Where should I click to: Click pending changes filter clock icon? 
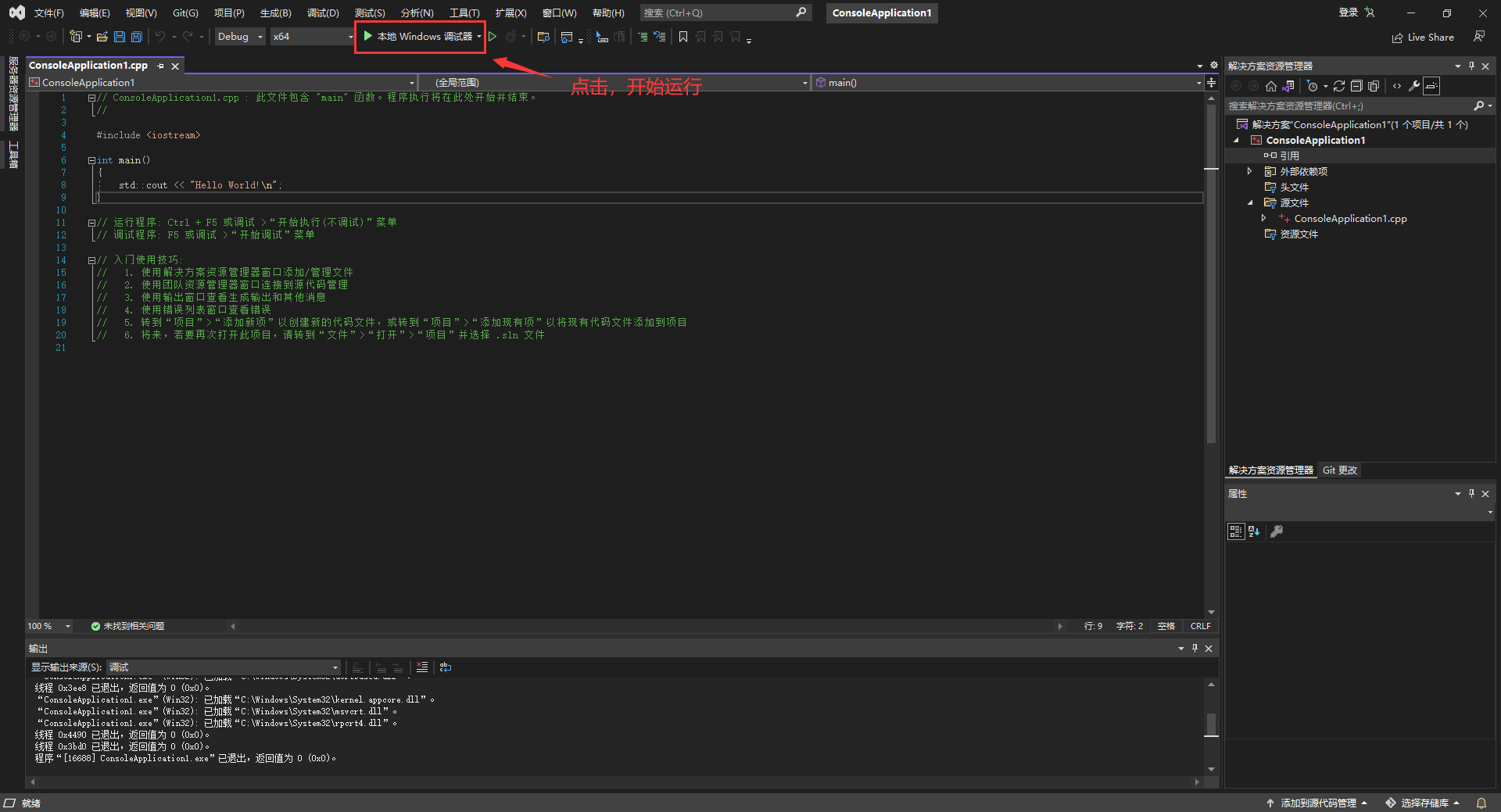[1313, 86]
